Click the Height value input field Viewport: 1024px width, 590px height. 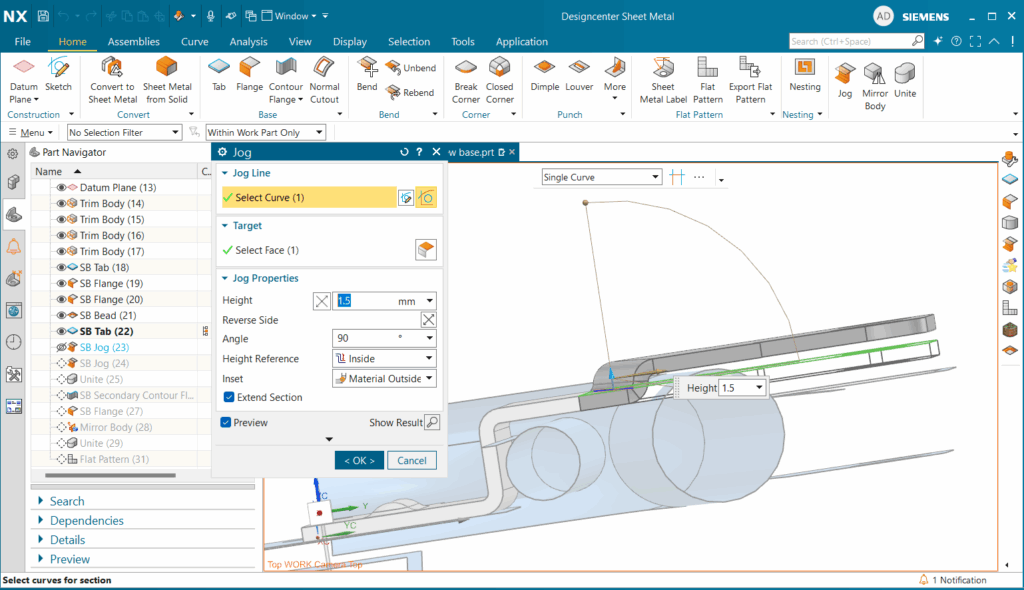click(x=364, y=300)
